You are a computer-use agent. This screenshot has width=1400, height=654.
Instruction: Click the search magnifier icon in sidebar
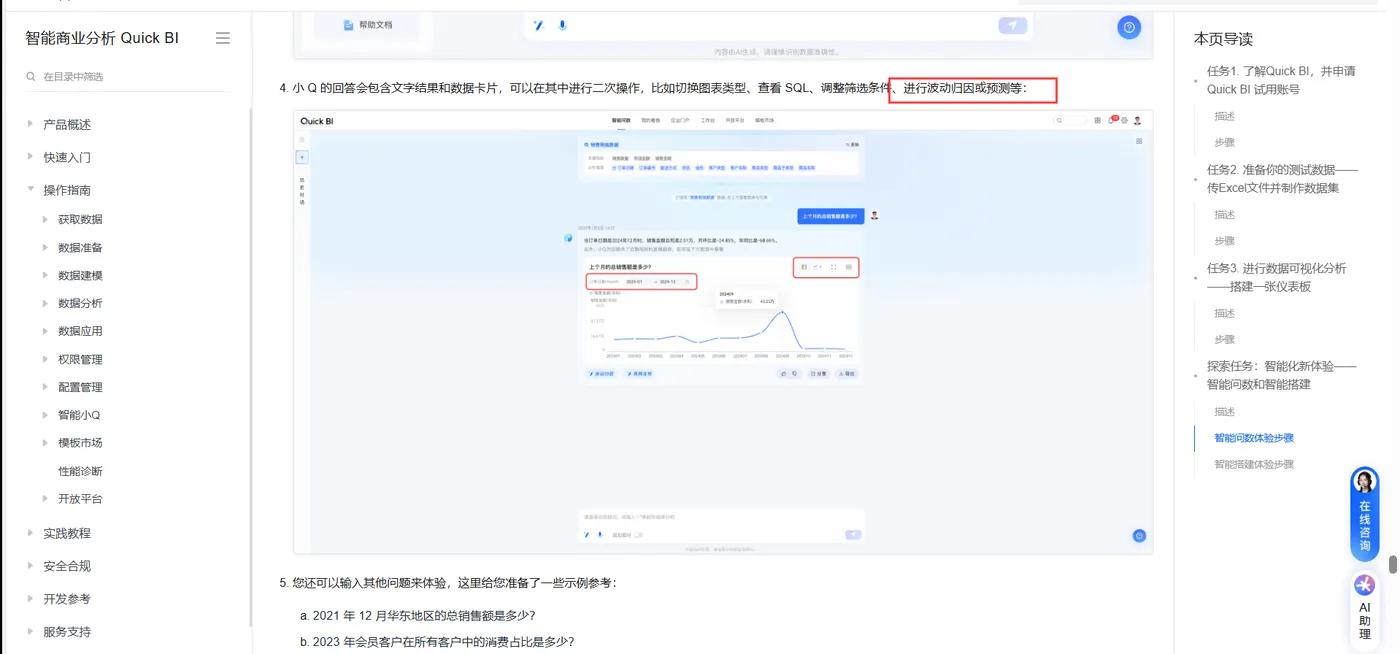pos(31,76)
